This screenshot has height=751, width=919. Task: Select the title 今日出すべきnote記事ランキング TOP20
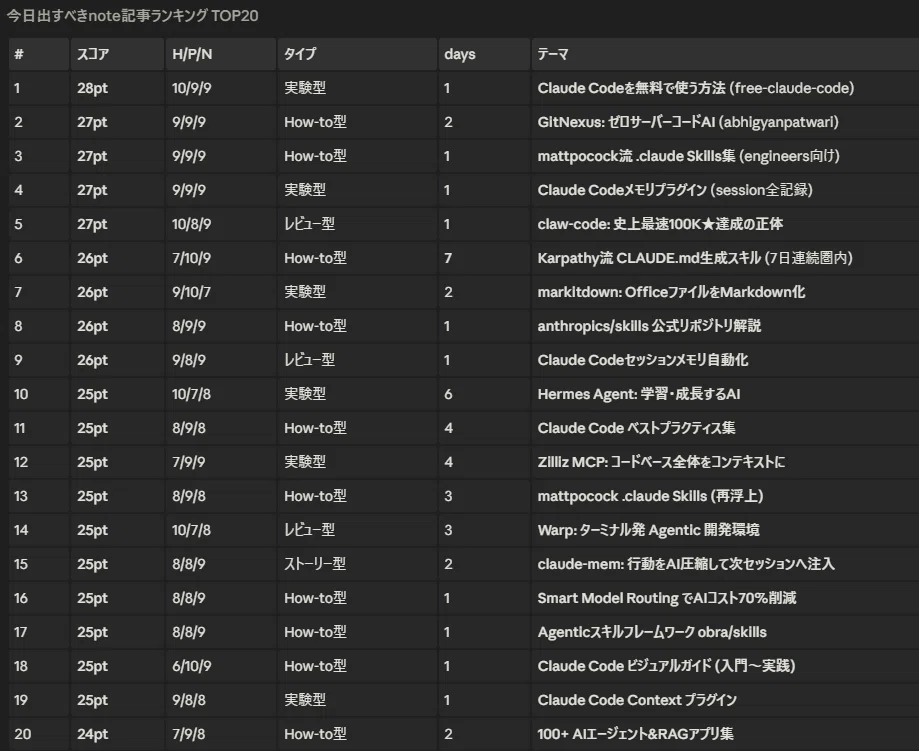(x=132, y=16)
